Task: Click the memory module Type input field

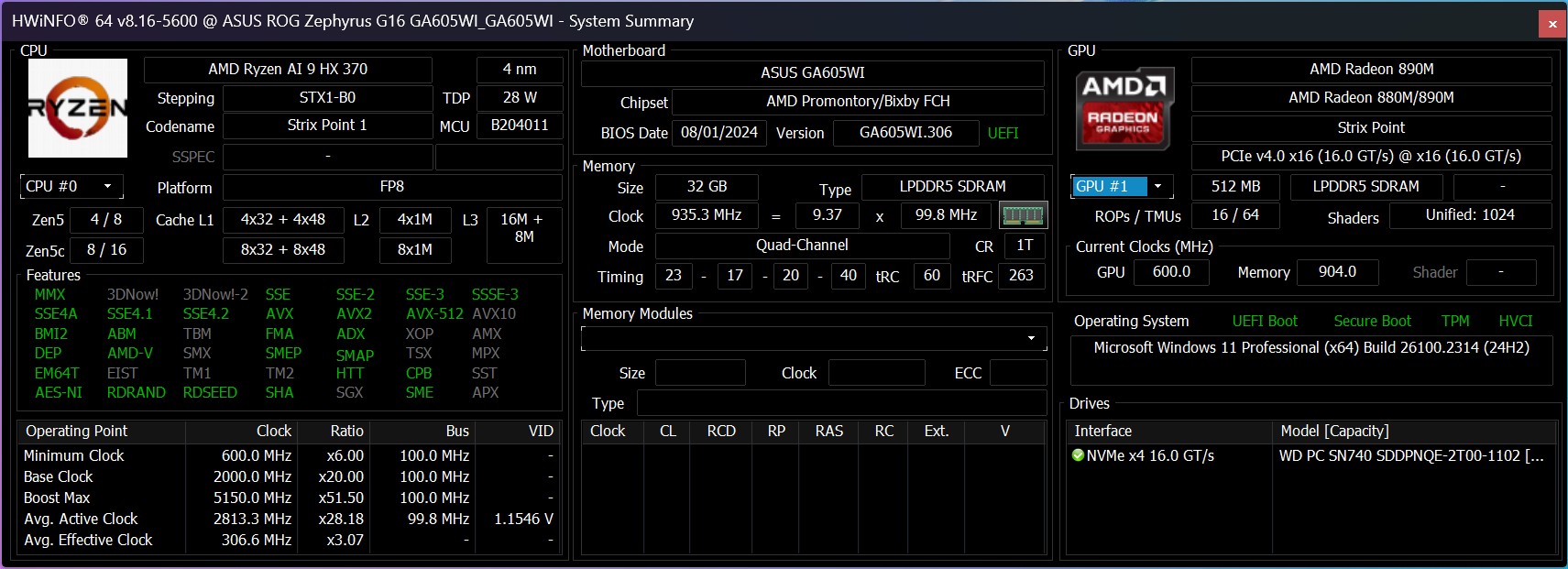Action: coord(841,403)
